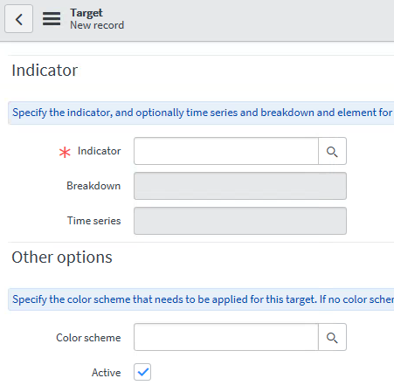Click the Indicator field label
This screenshot has height=384, width=398.
(x=99, y=151)
